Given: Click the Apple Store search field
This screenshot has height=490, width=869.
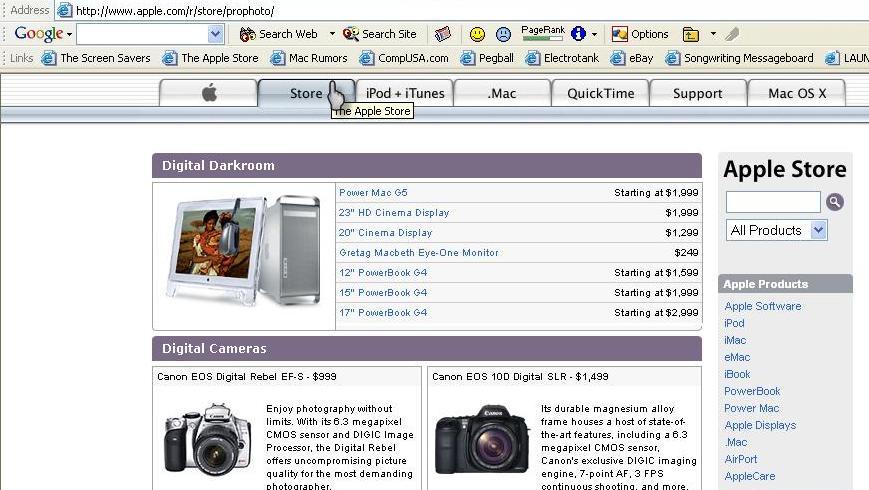Looking at the screenshot, I should pyautogui.click(x=773, y=202).
